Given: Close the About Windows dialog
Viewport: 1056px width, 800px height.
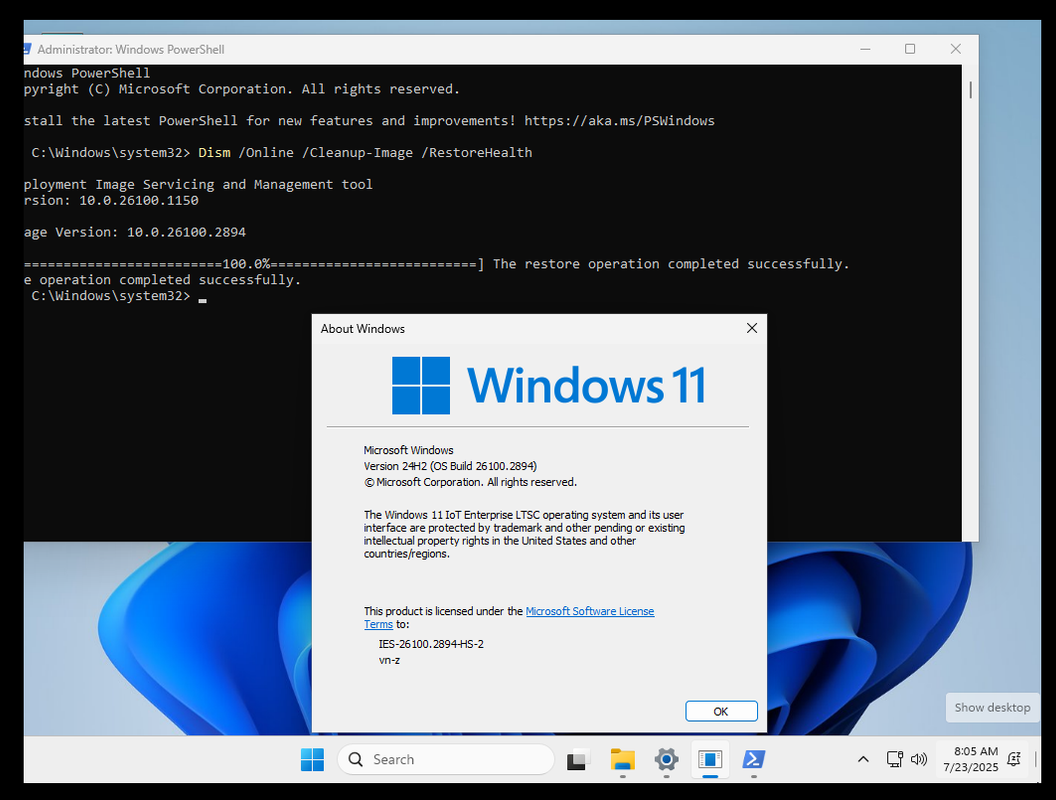Looking at the screenshot, I should pyautogui.click(x=752, y=328).
